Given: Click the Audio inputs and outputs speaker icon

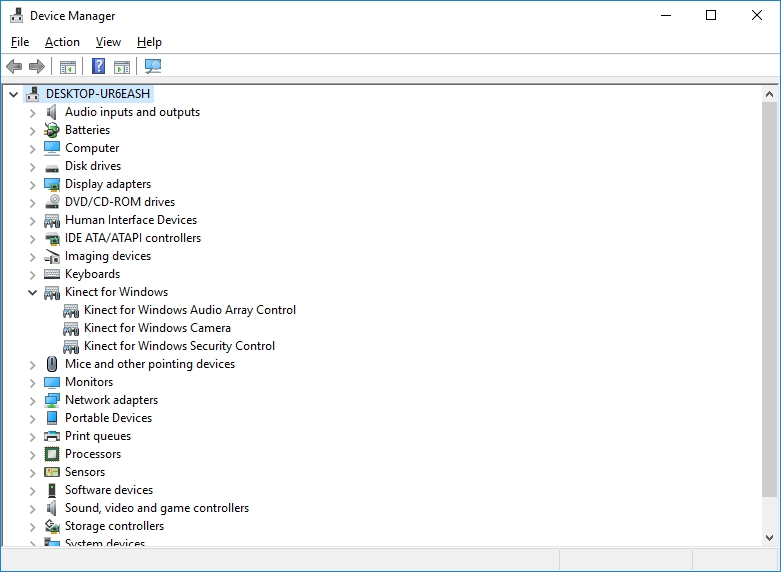Looking at the screenshot, I should click(52, 112).
